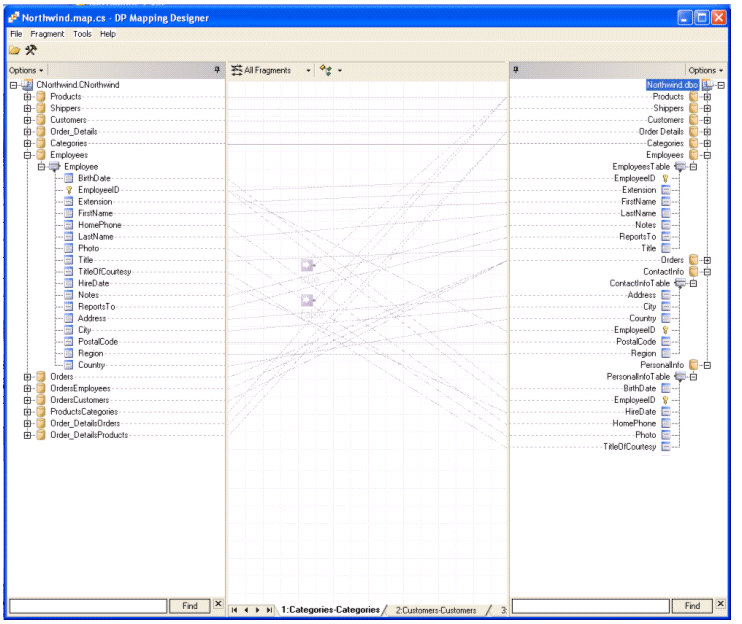Click the key icon beside EmployeesTable EmployeeID

pyautogui.click(x=665, y=178)
